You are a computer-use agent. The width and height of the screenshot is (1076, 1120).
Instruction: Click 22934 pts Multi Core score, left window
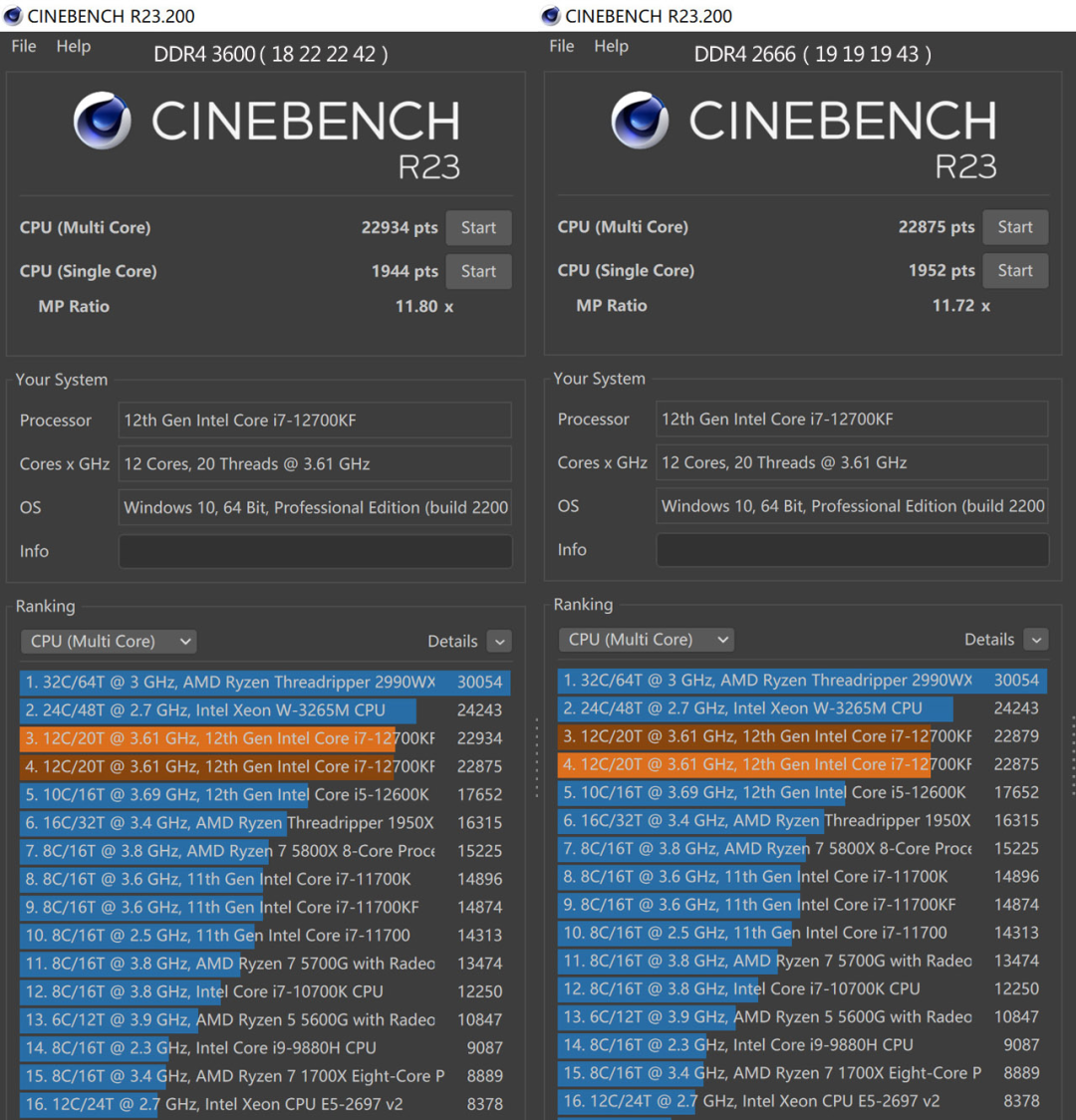click(400, 228)
